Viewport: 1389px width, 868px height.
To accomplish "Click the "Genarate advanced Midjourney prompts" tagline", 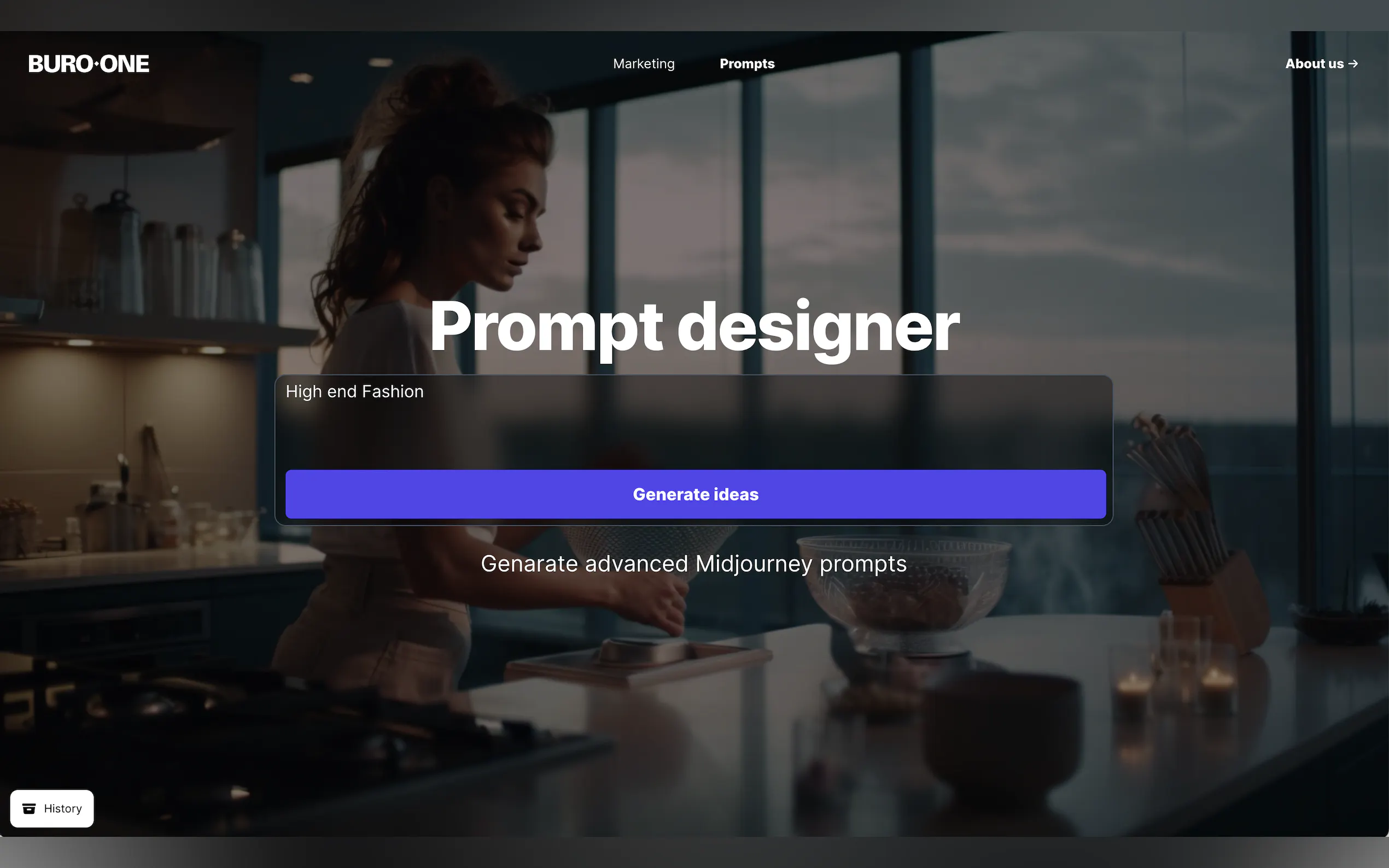I will [x=693, y=564].
